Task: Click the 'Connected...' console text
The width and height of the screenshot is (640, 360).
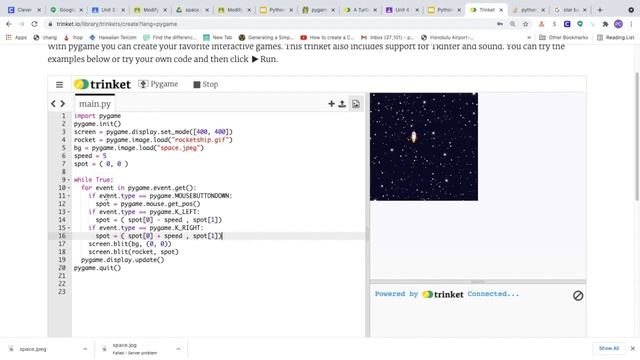Action: (493, 294)
